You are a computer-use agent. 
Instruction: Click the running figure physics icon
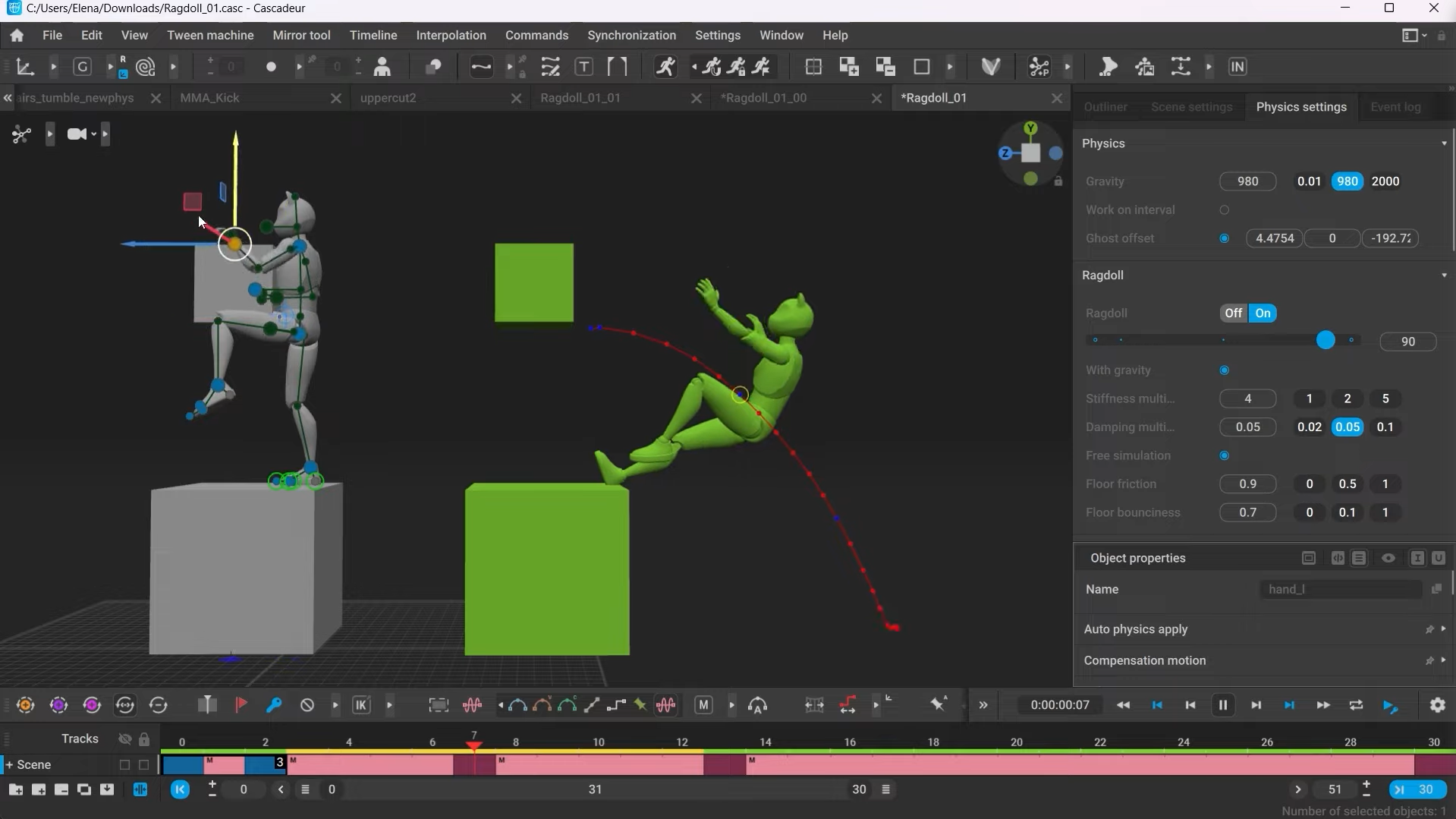click(x=665, y=67)
